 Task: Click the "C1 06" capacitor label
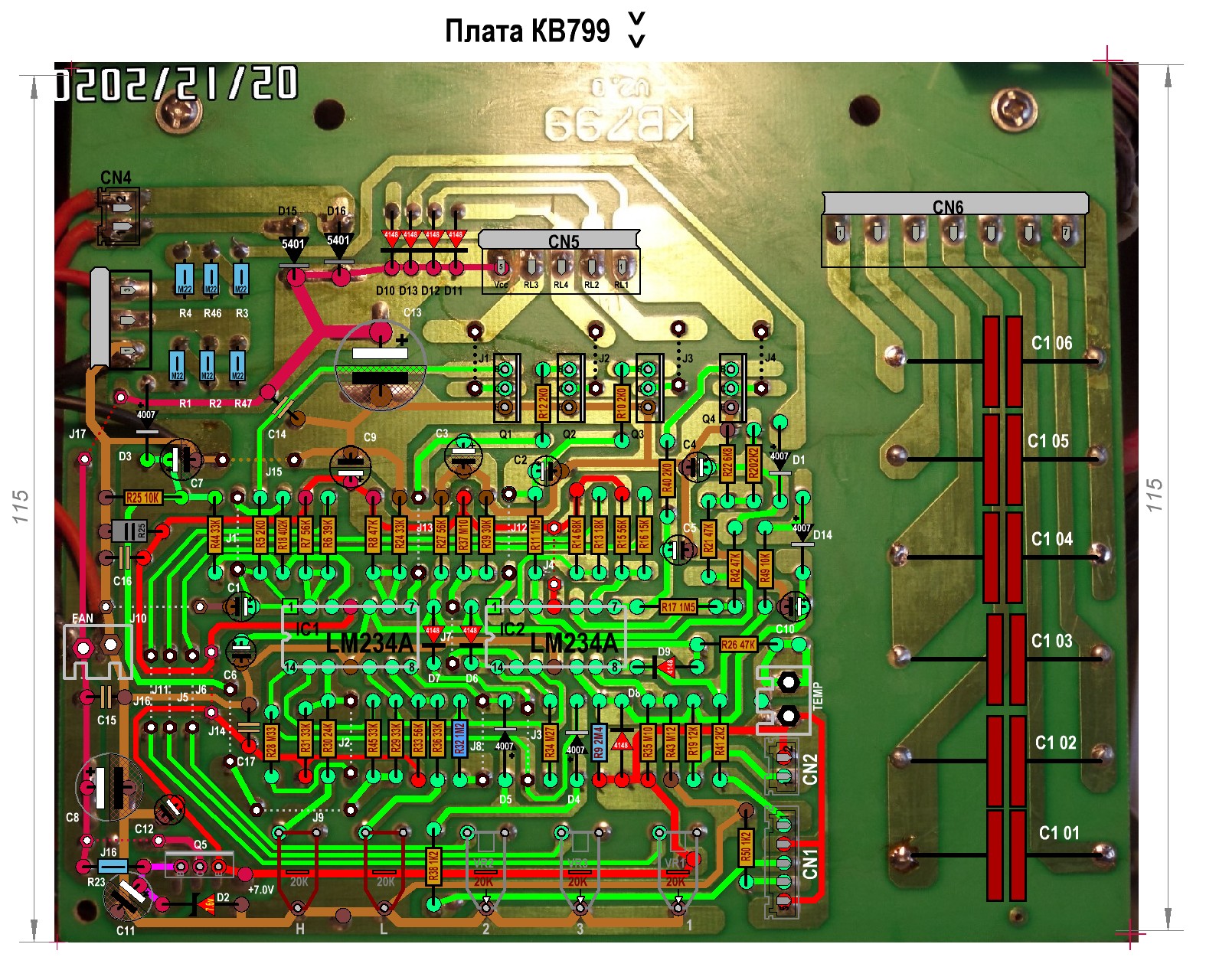coord(1051,343)
